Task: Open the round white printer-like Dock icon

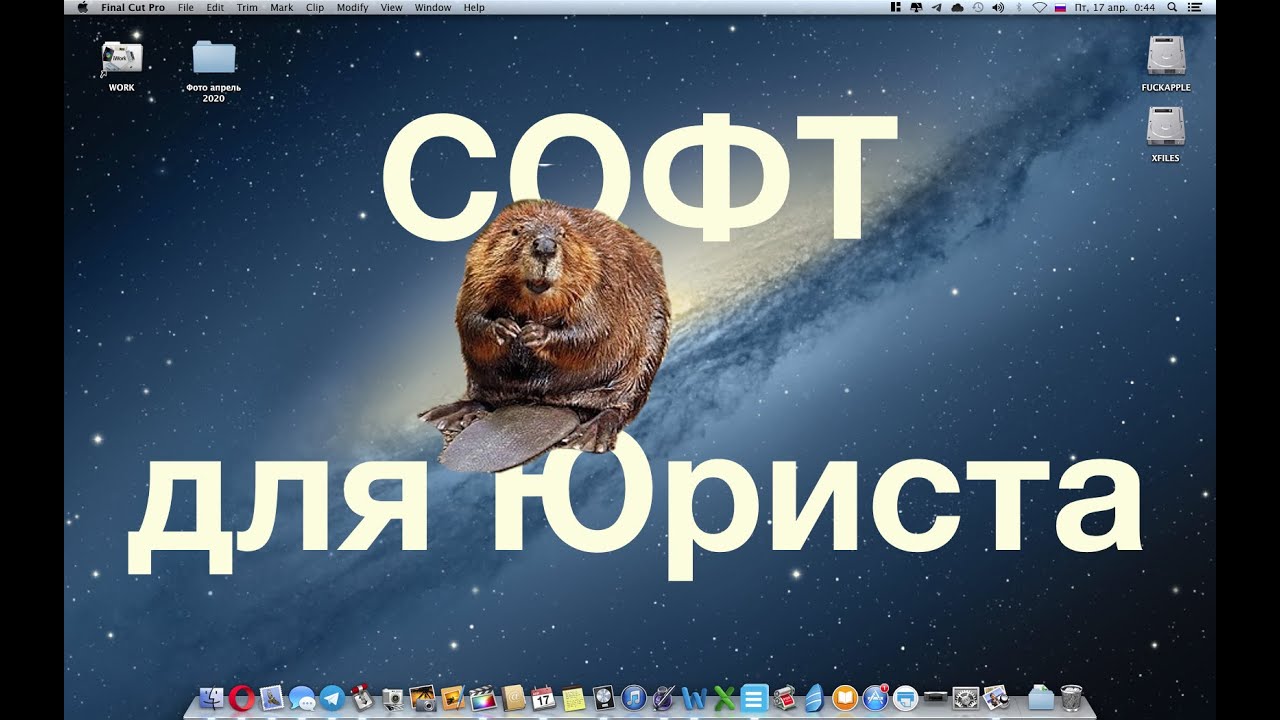Action: pos(906,698)
